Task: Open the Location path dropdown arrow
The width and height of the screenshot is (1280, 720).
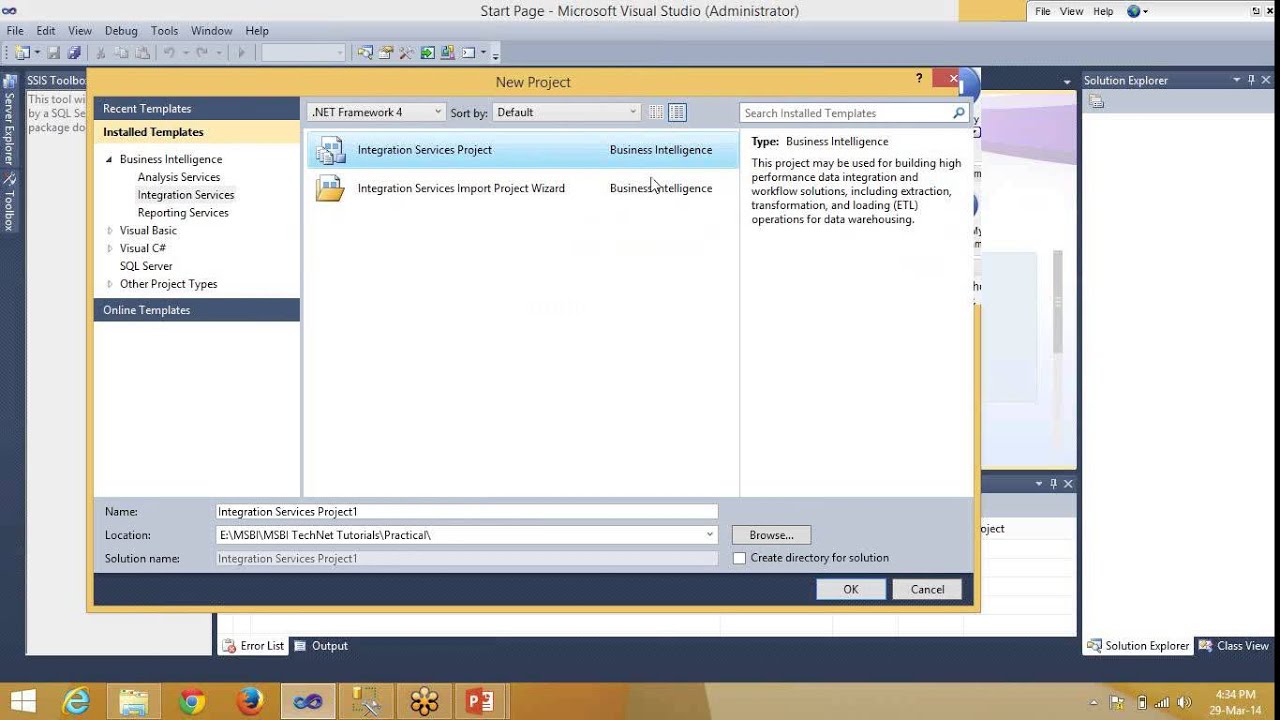Action: point(710,535)
